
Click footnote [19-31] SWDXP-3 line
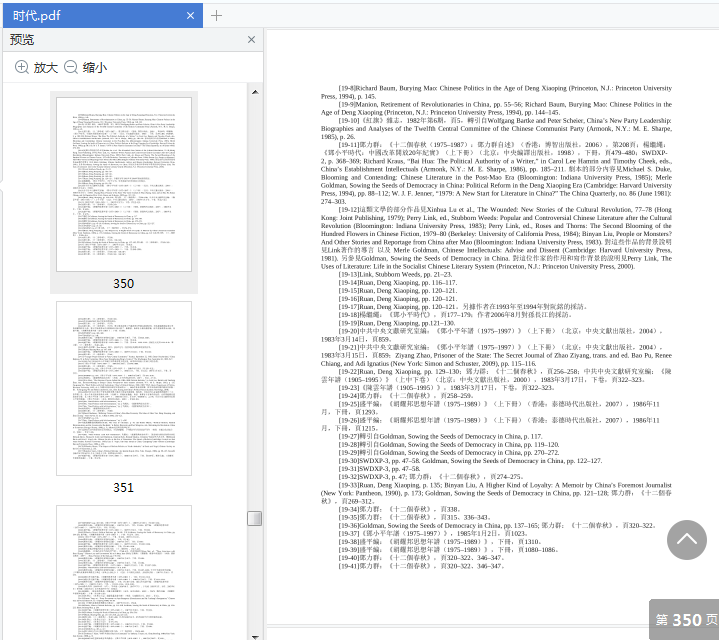379,469
